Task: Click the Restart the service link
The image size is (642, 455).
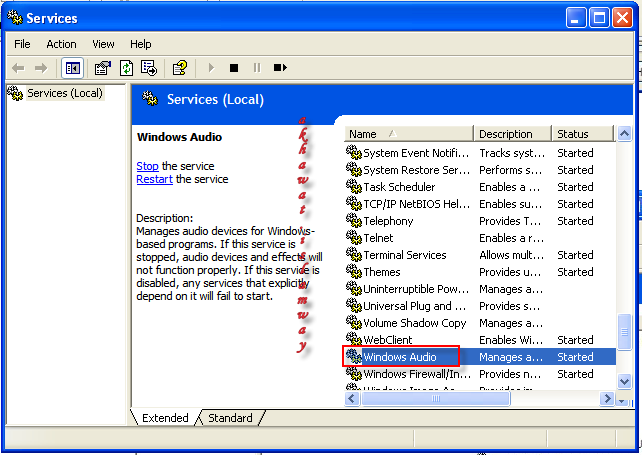Action: 154,179
